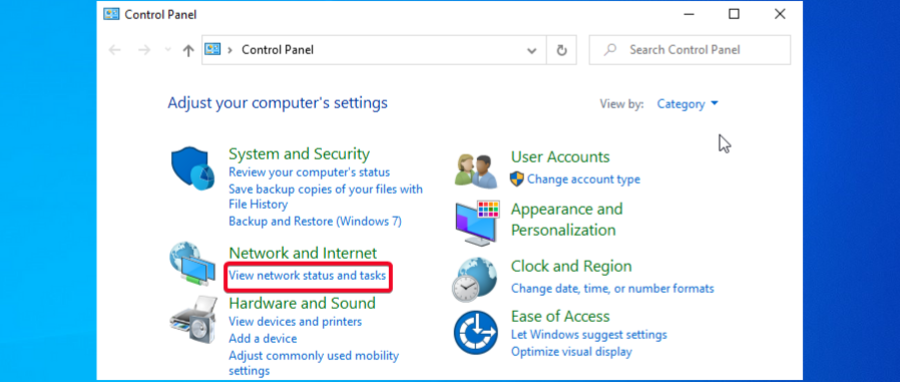Click the search magnifier icon

tap(610, 50)
